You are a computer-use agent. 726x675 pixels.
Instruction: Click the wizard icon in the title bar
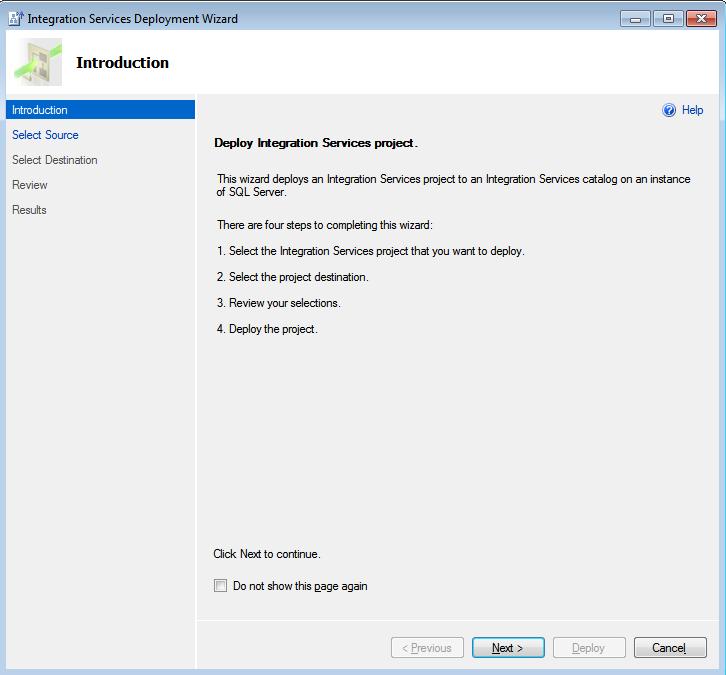point(15,18)
